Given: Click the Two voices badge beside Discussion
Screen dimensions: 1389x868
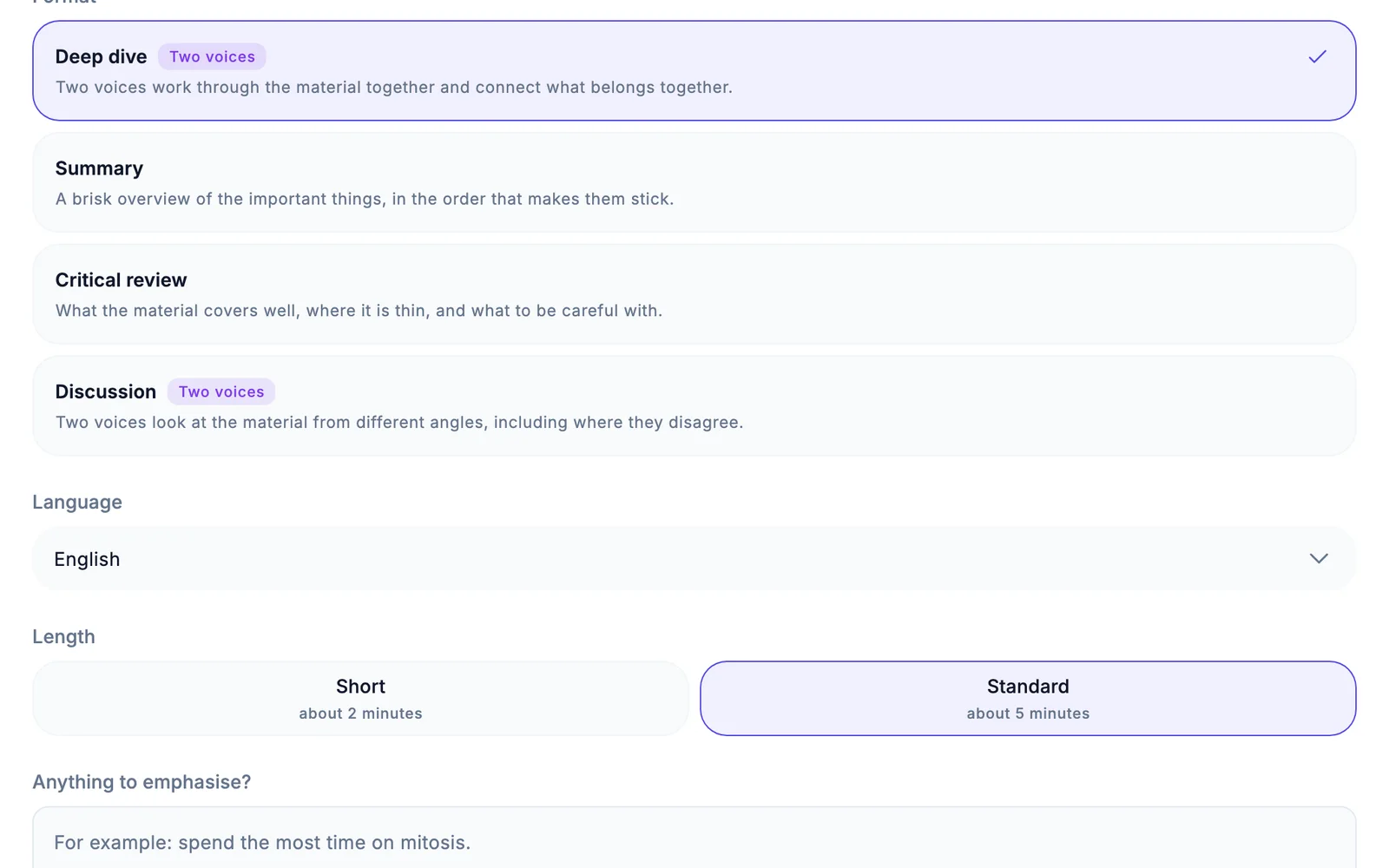Looking at the screenshot, I should click(221, 392).
